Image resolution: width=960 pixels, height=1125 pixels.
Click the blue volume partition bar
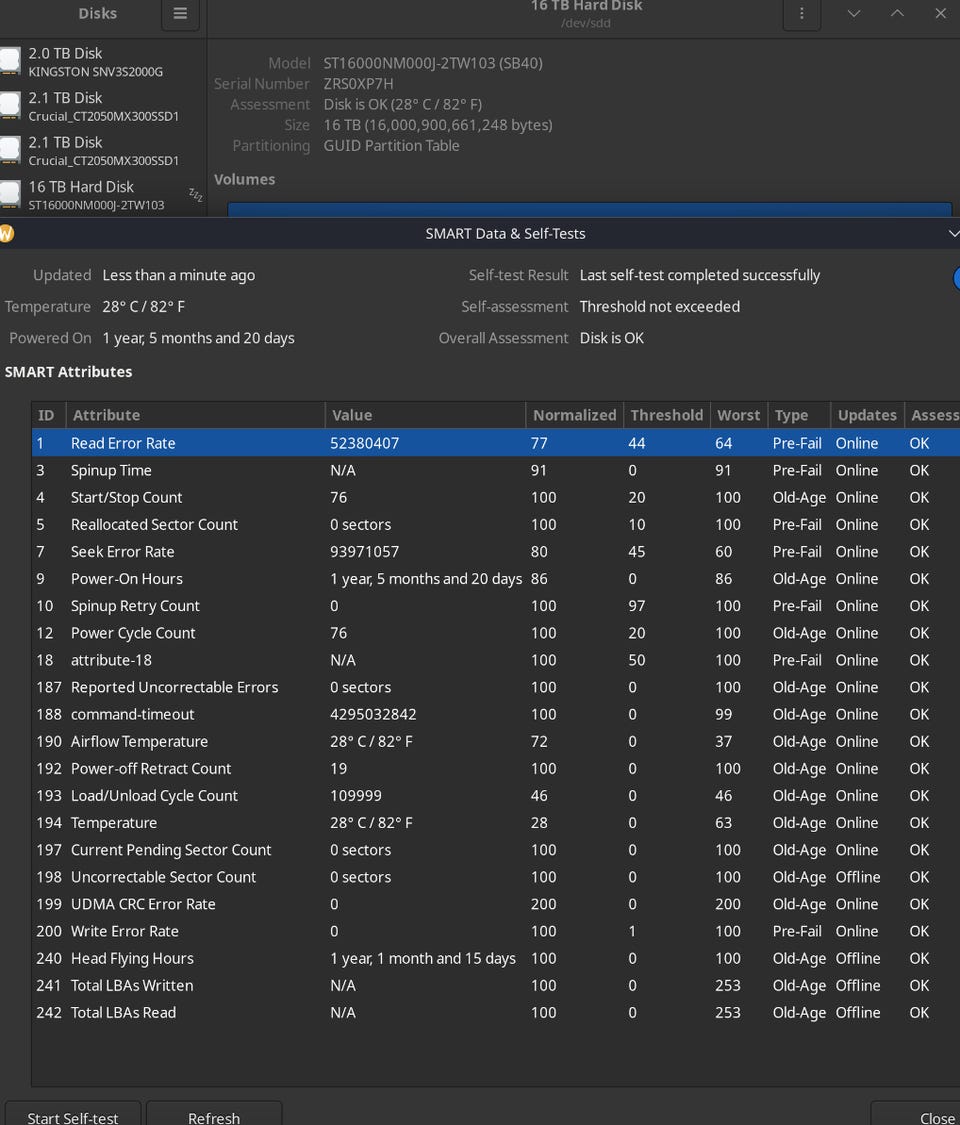(590, 210)
